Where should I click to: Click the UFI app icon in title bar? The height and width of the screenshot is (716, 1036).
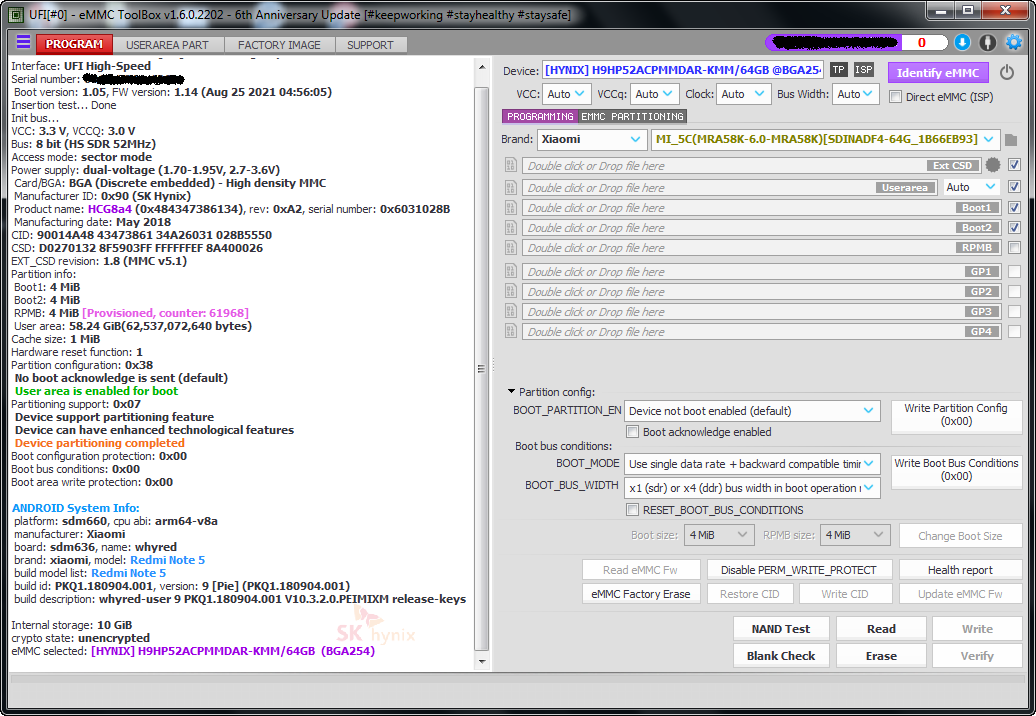tap(17, 14)
